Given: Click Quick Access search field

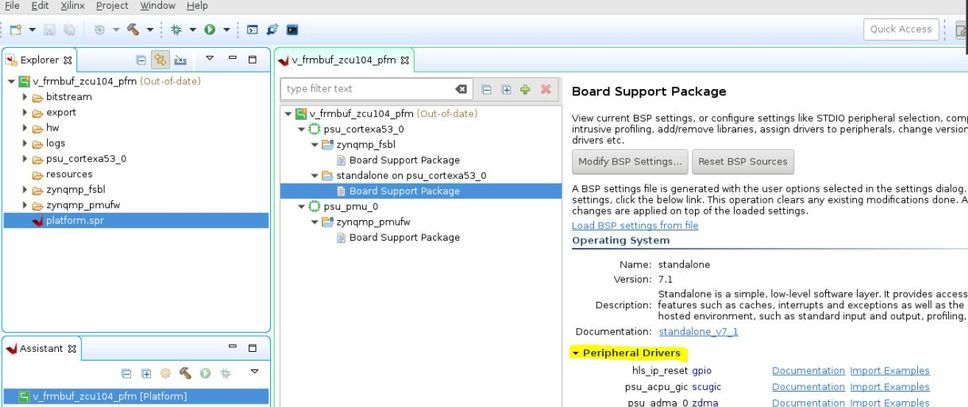Looking at the screenshot, I should [x=901, y=29].
